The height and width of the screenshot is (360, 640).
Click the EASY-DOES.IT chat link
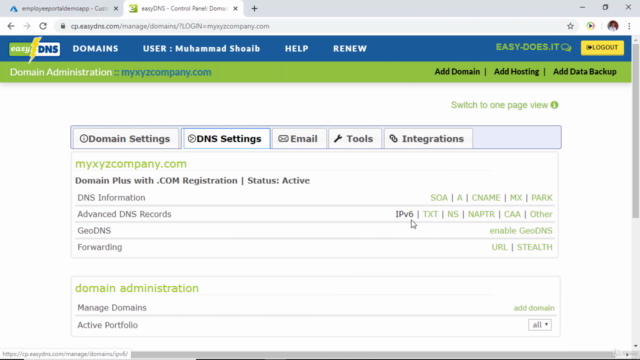(533, 47)
